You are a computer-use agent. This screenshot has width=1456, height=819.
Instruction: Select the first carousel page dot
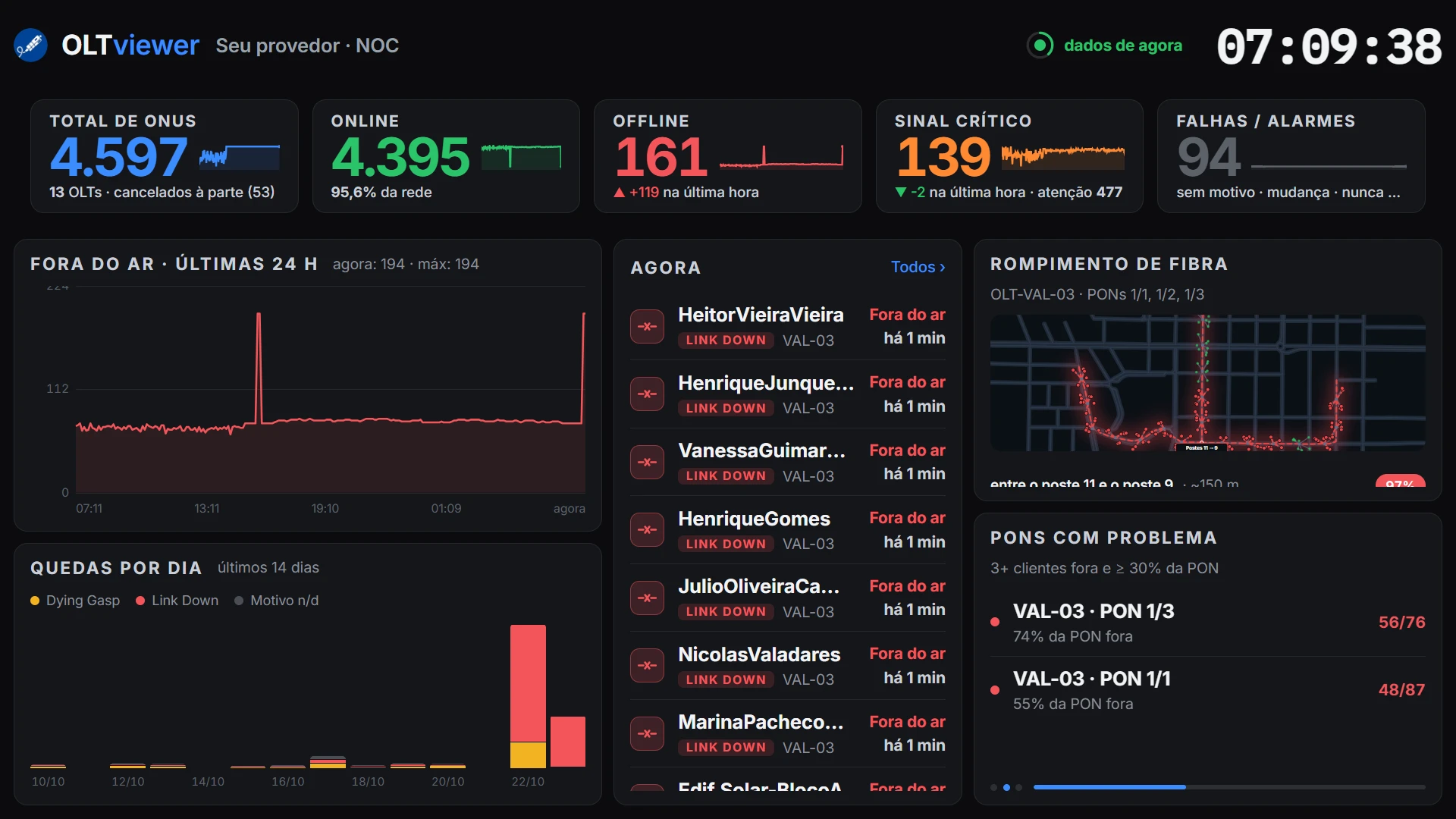click(x=994, y=788)
